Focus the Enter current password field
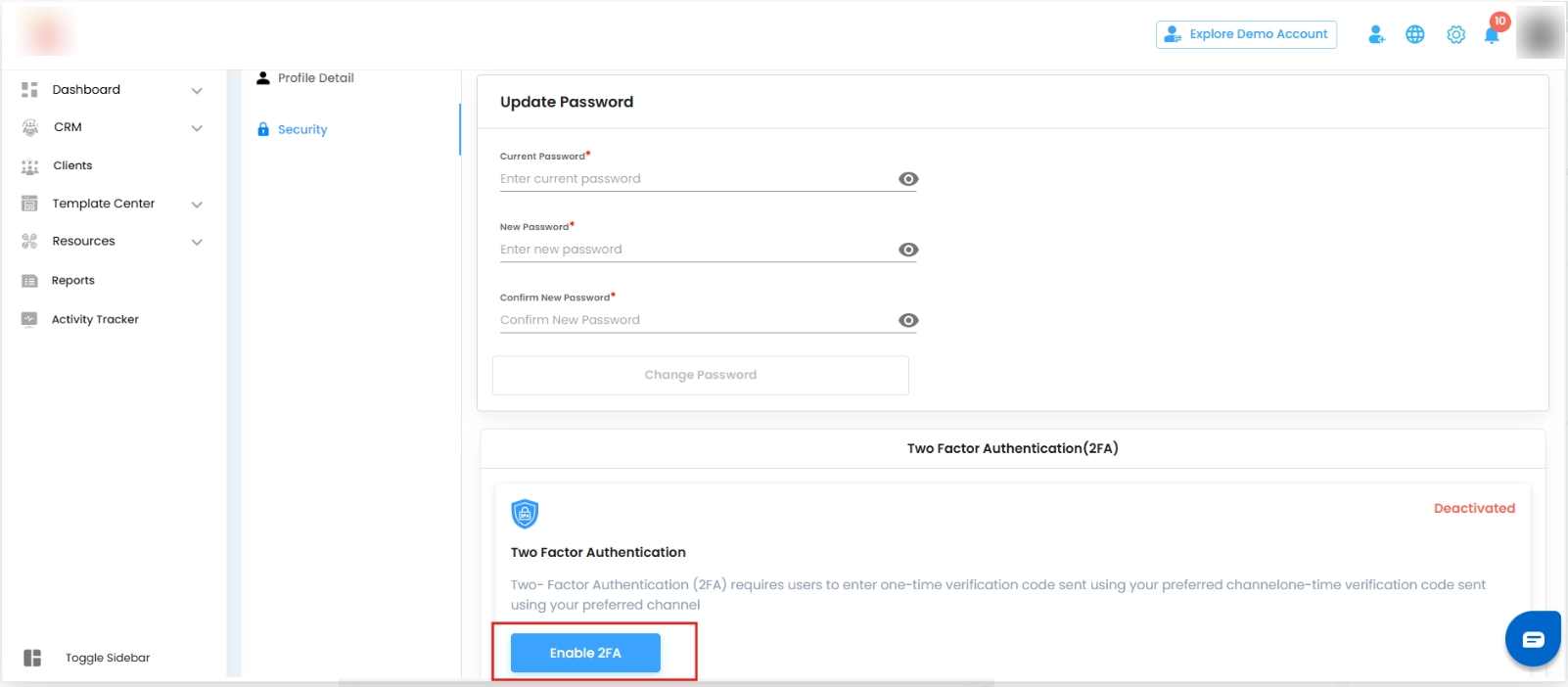 695,179
